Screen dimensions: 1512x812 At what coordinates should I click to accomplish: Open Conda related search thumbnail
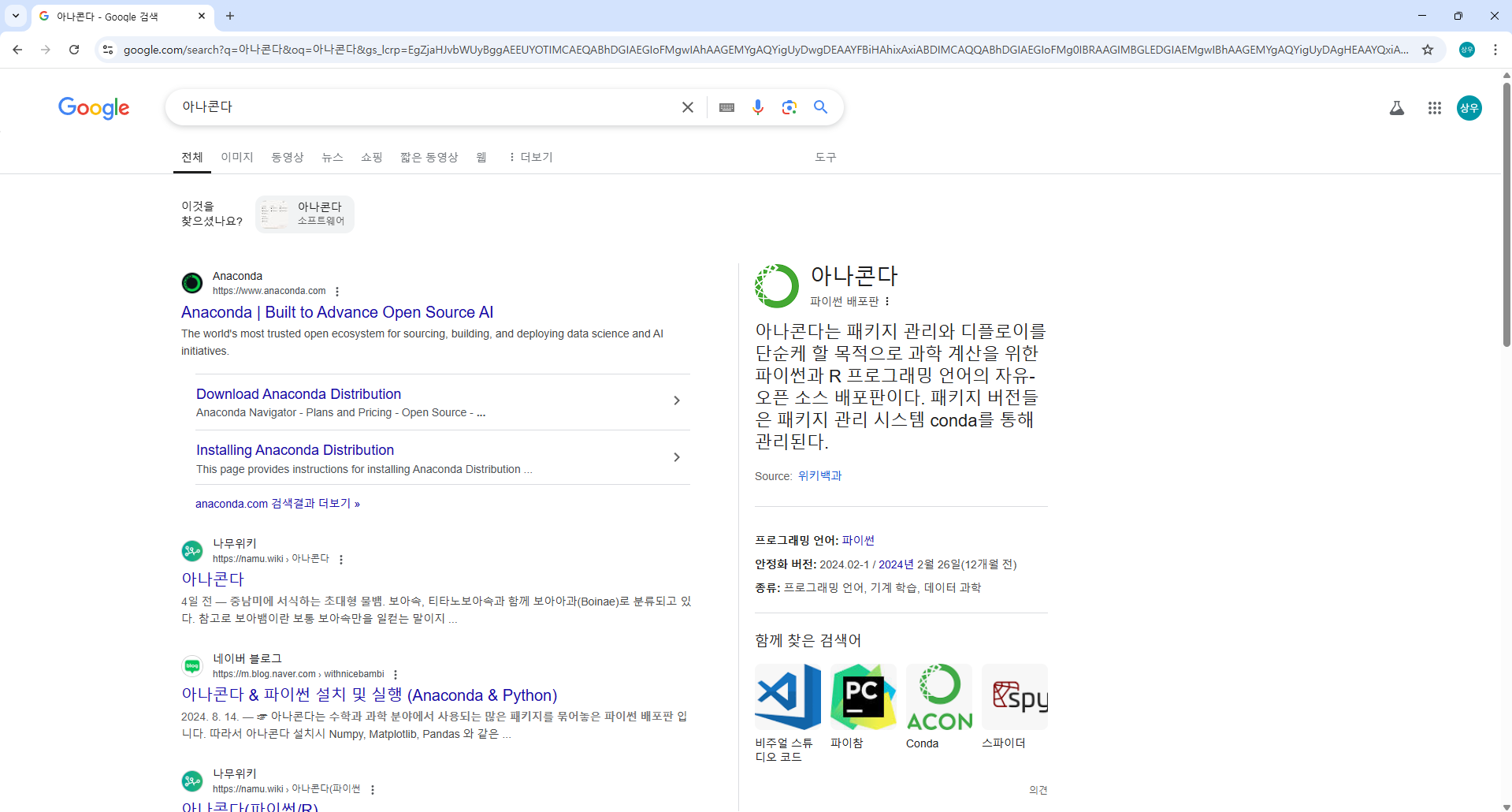click(939, 697)
